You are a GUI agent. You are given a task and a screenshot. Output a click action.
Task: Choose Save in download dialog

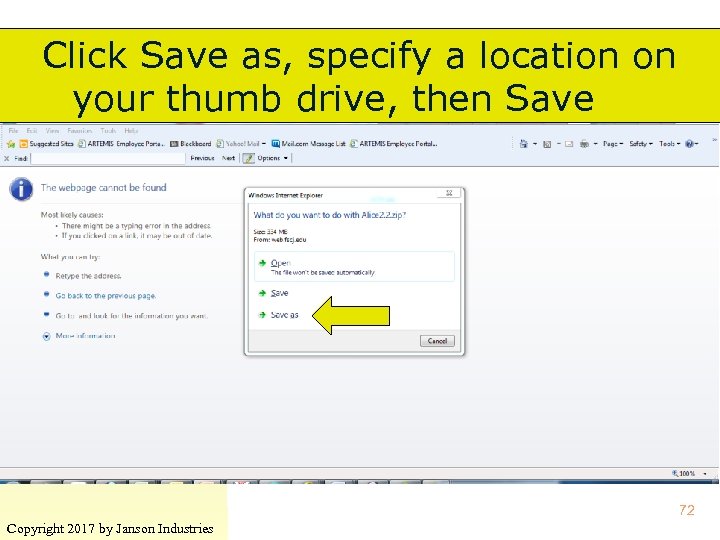click(279, 293)
